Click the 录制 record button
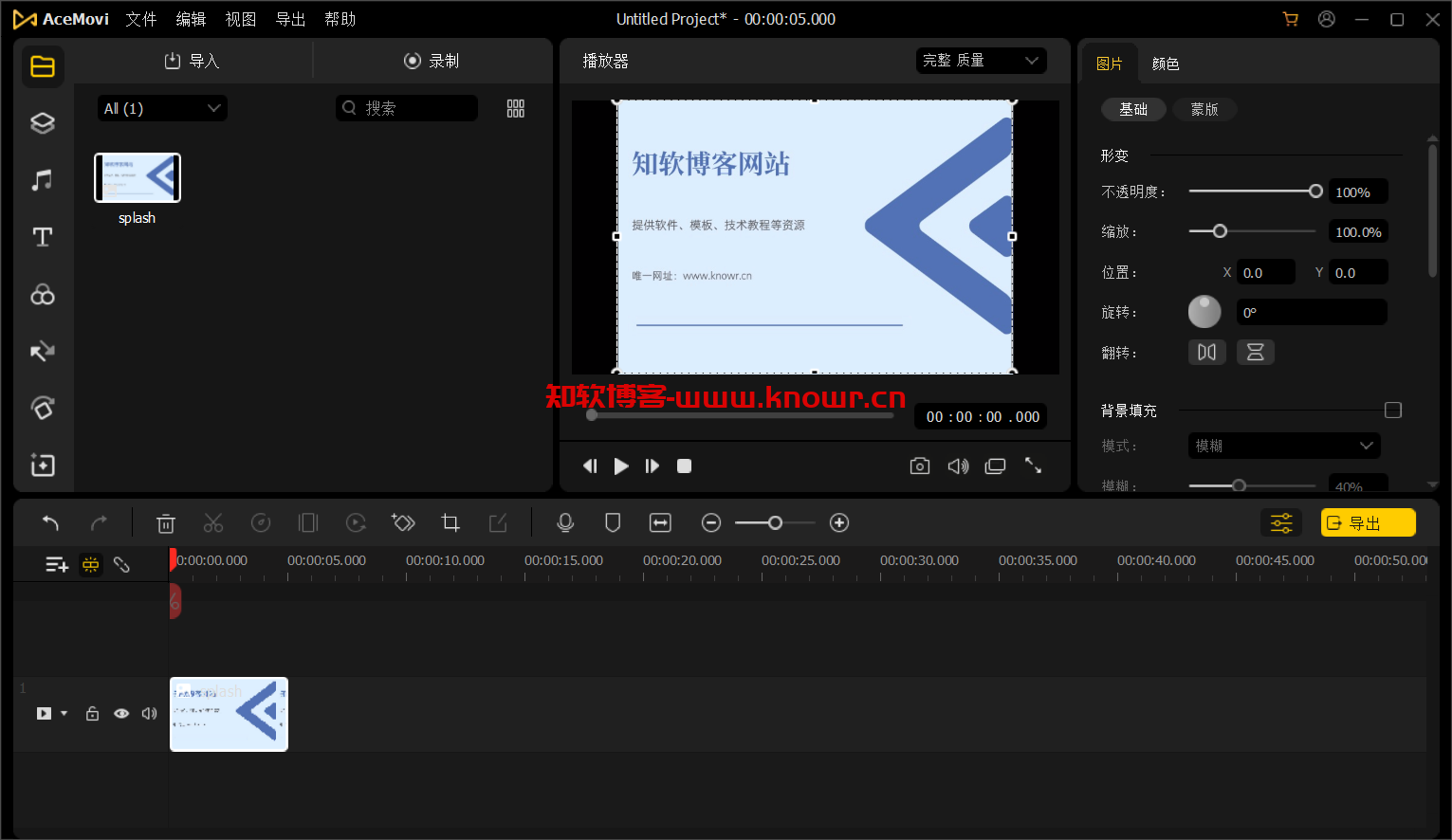This screenshot has width=1452, height=840. click(x=432, y=61)
